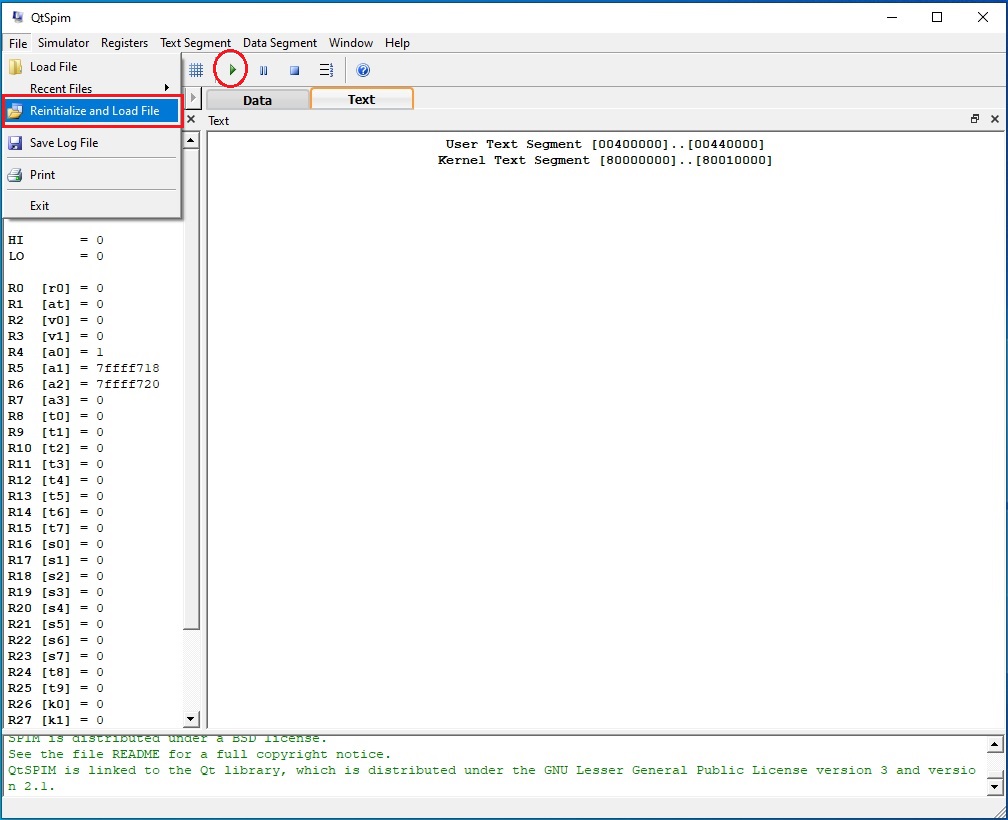Choose Save Log File

tap(91, 143)
